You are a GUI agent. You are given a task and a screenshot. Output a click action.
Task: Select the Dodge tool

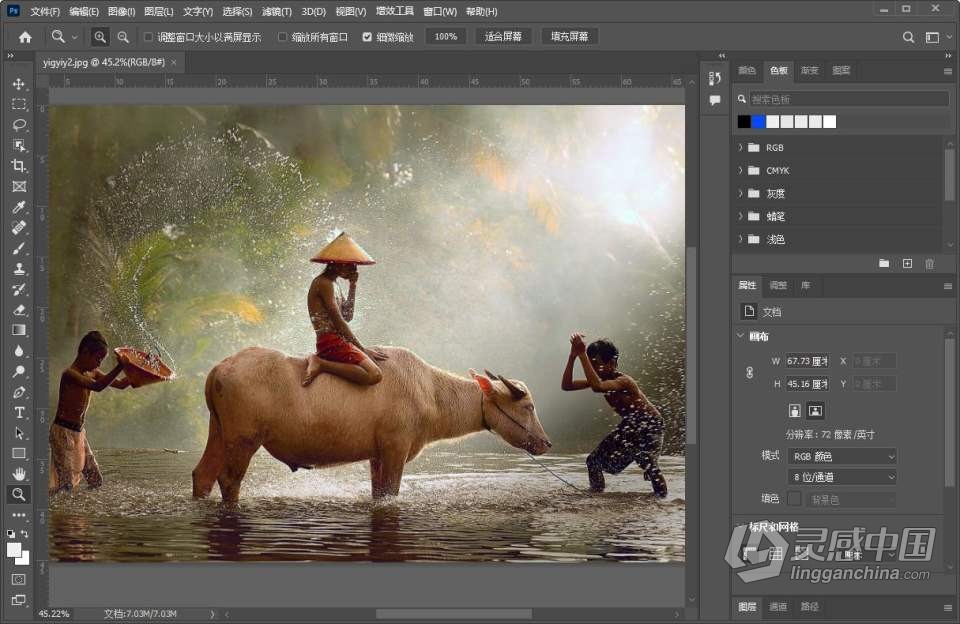(19, 371)
